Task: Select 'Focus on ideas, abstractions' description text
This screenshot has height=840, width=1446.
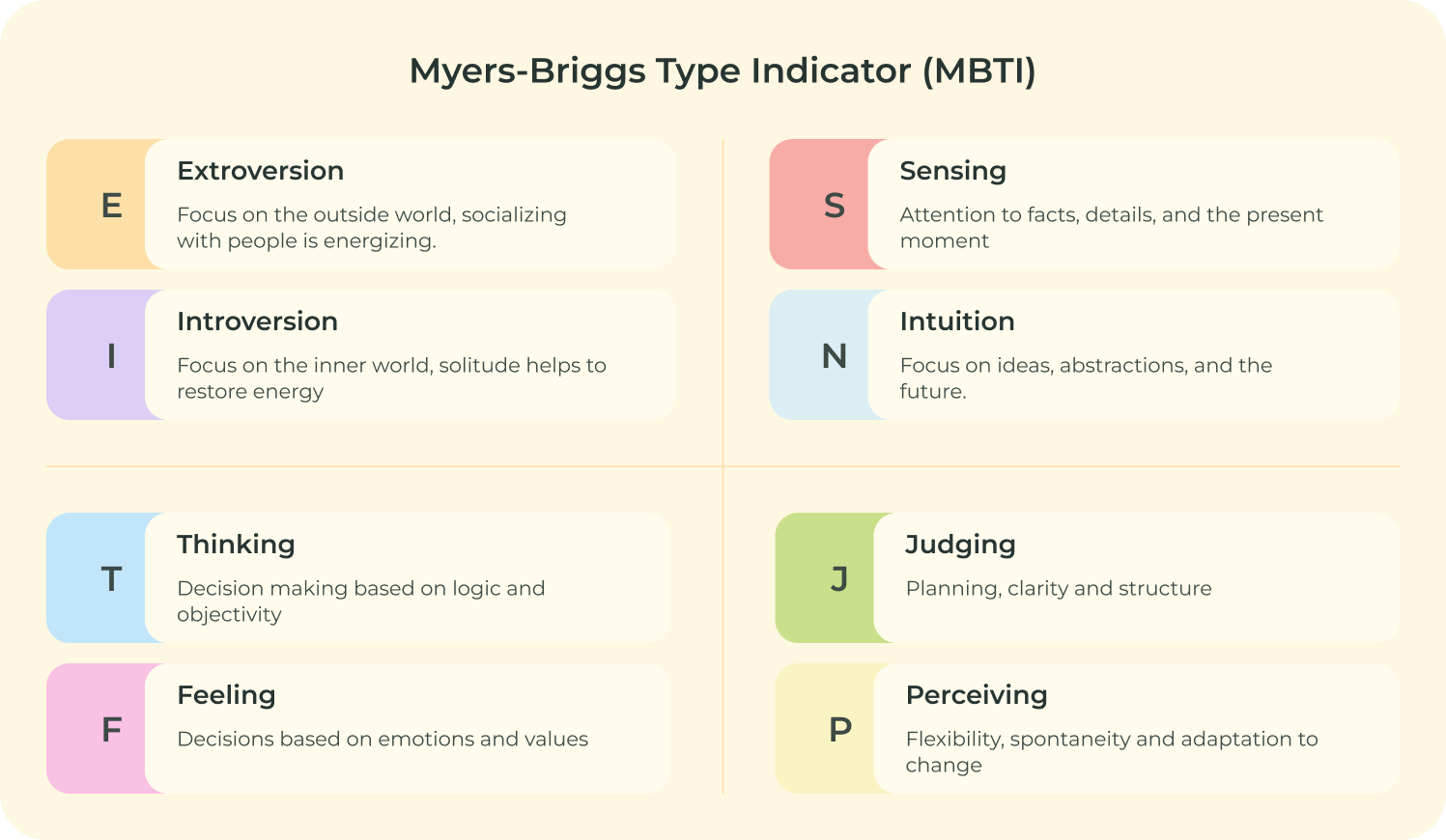Action: click(x=1087, y=378)
